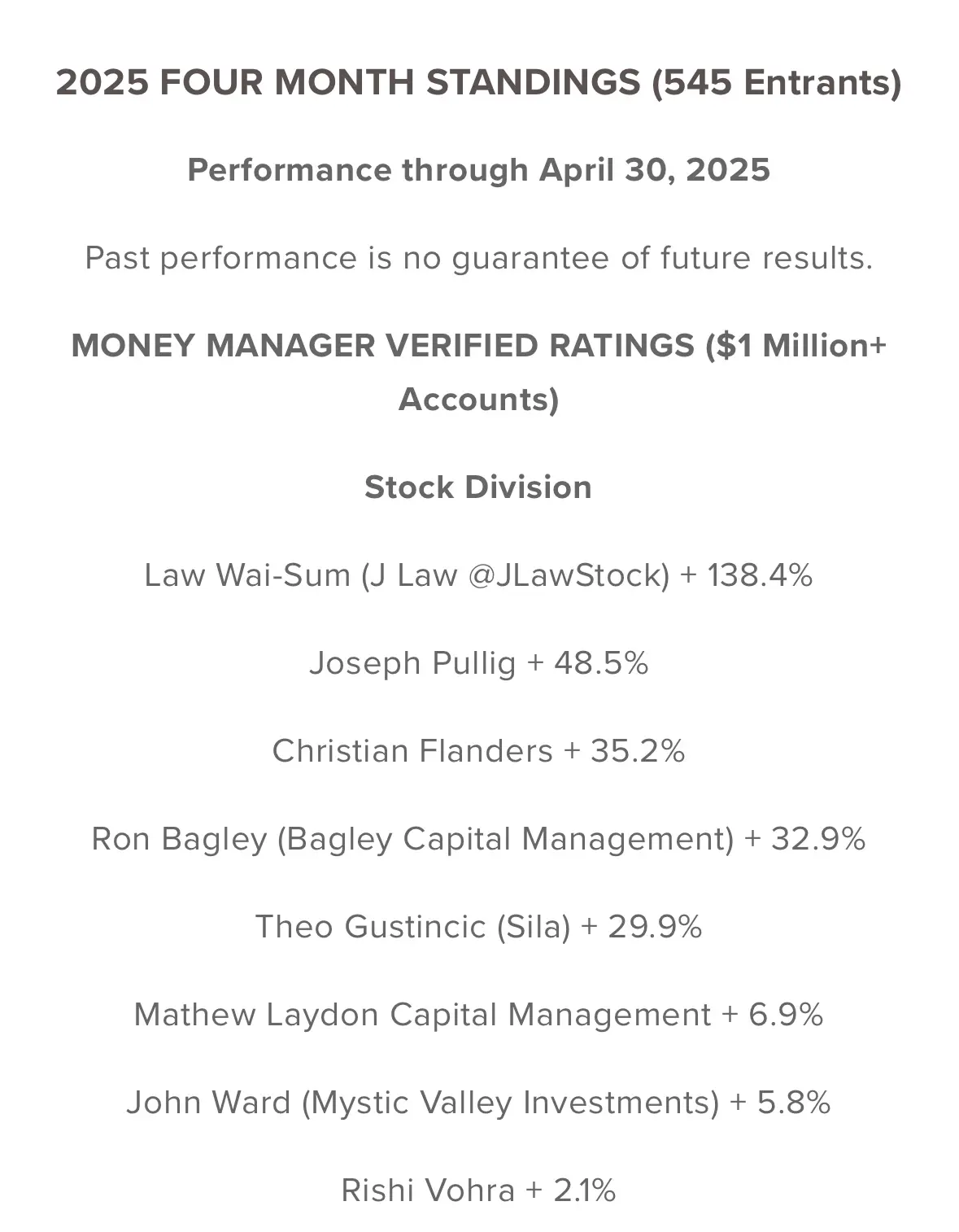
Task: Click the Money Manager Verified Ratings heading
Action: pyautogui.click(x=478, y=372)
